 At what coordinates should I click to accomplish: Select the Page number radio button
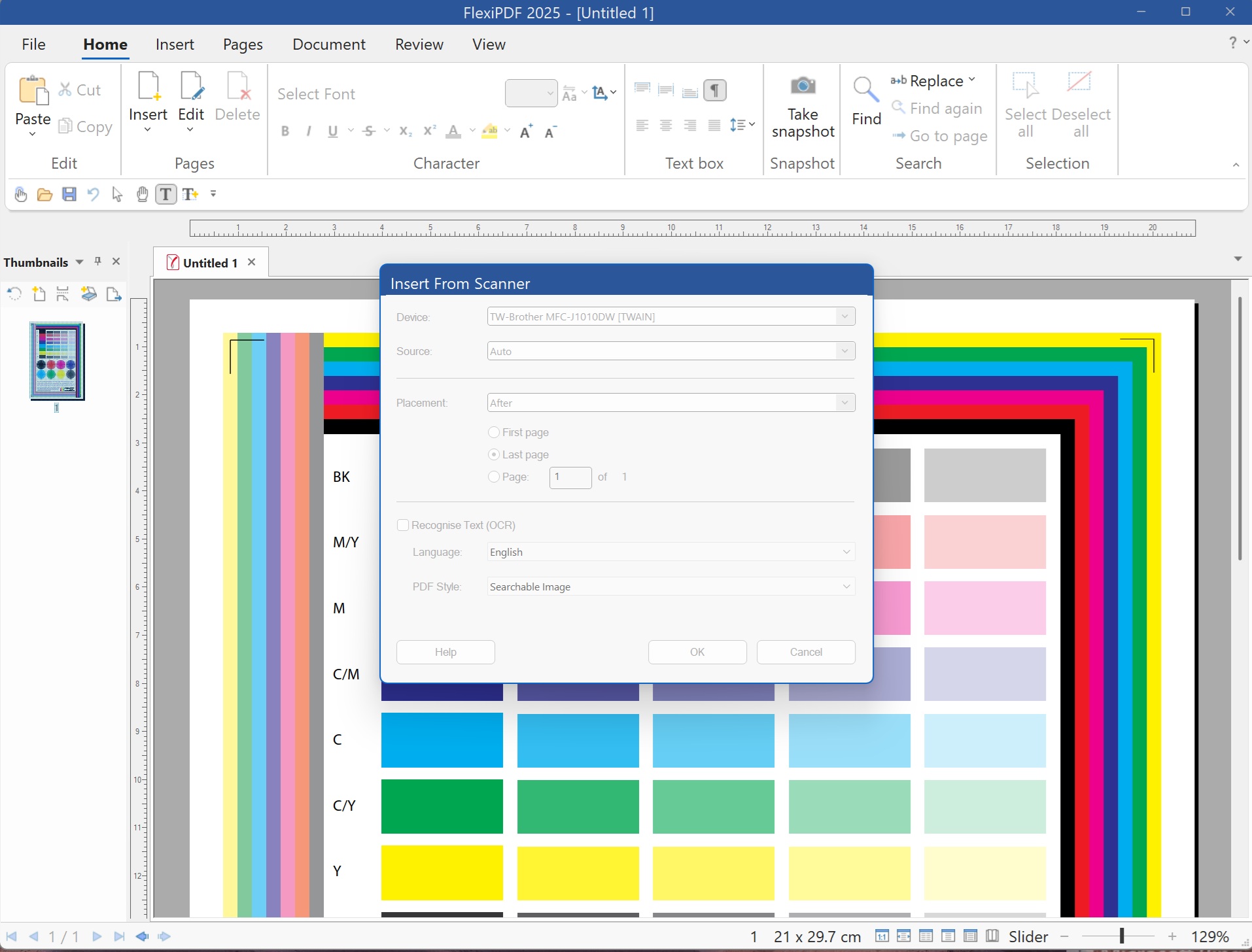click(x=495, y=477)
